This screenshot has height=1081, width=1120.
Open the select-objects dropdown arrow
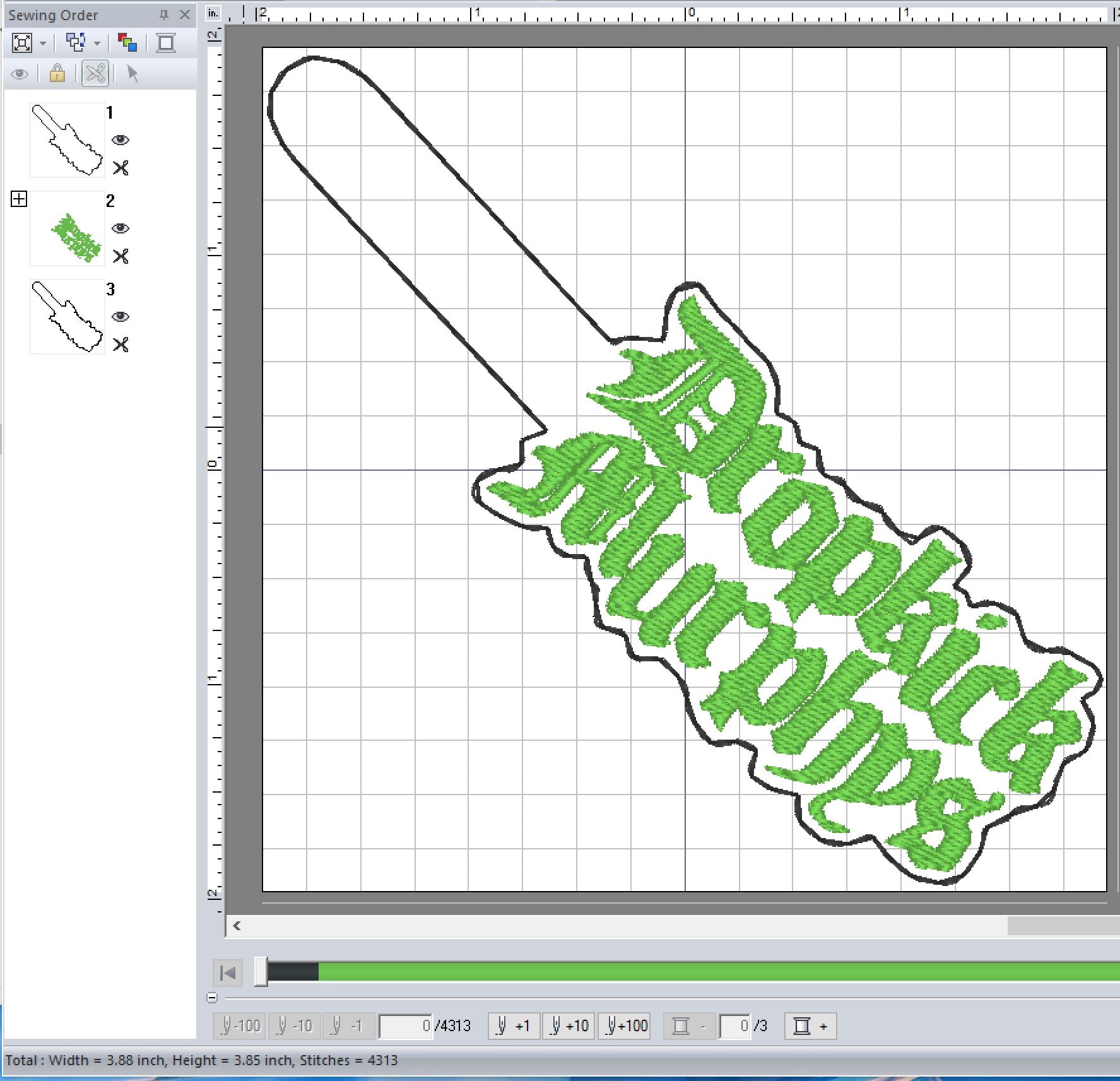tap(97, 44)
